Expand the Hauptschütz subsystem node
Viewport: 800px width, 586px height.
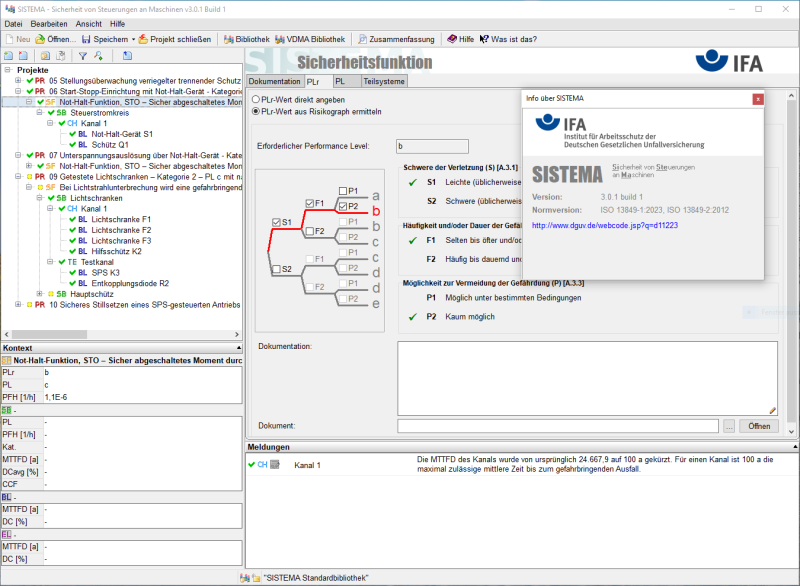tap(39, 294)
